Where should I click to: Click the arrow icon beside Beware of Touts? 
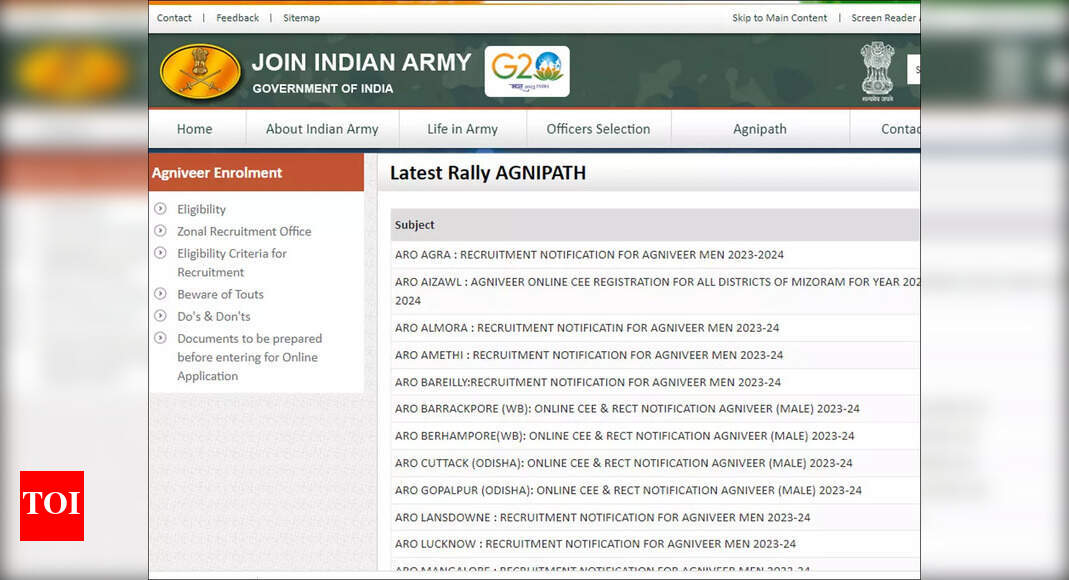click(160, 294)
